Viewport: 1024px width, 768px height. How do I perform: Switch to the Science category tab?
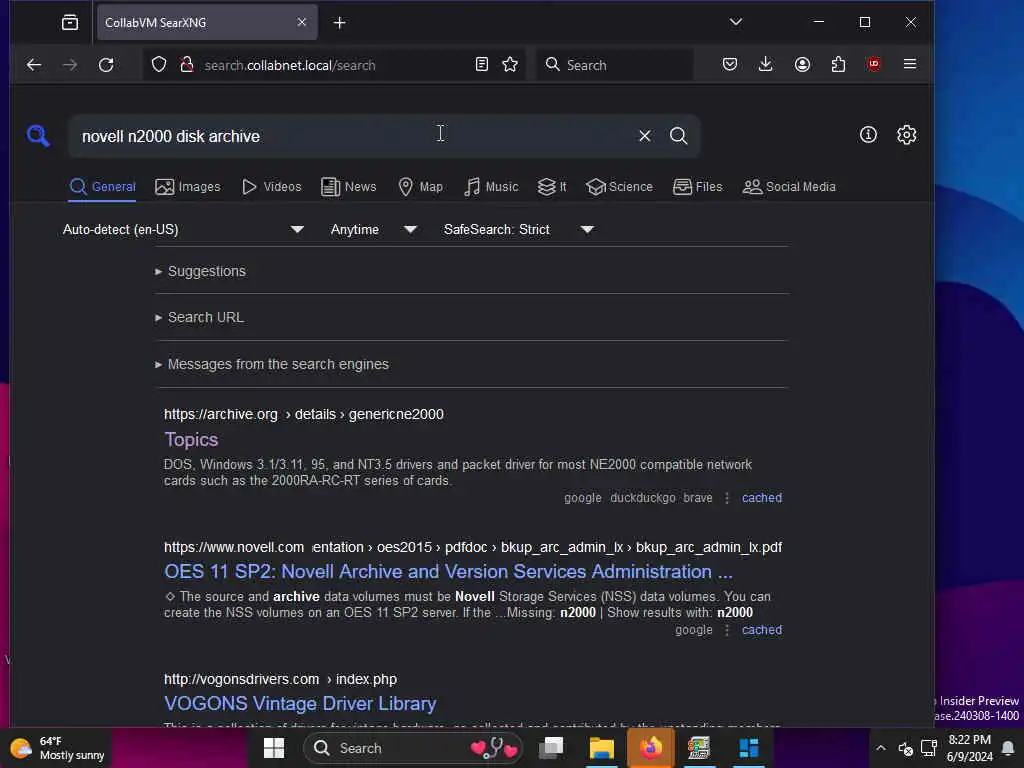click(619, 187)
